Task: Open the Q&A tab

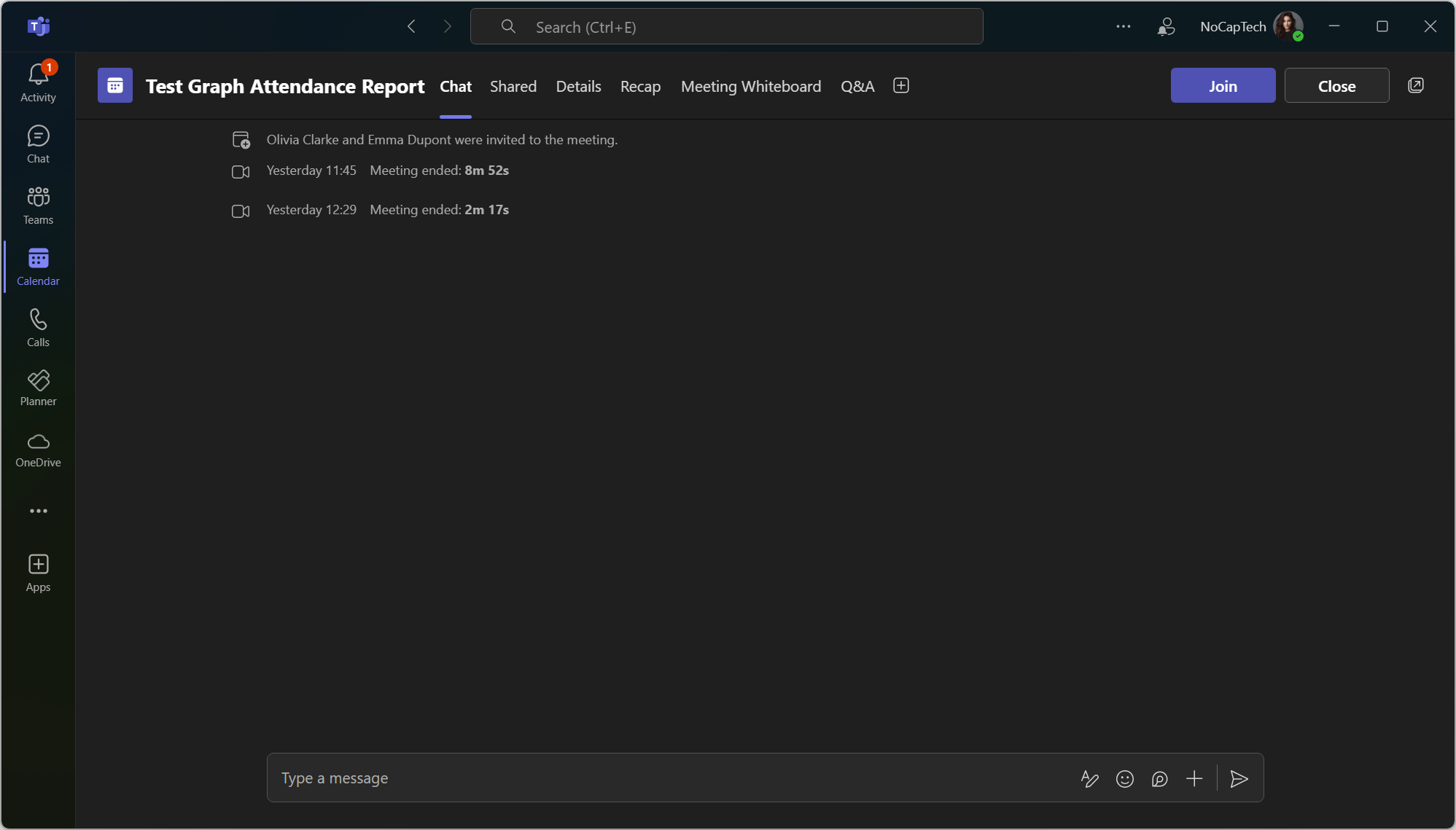Action: coord(857,85)
